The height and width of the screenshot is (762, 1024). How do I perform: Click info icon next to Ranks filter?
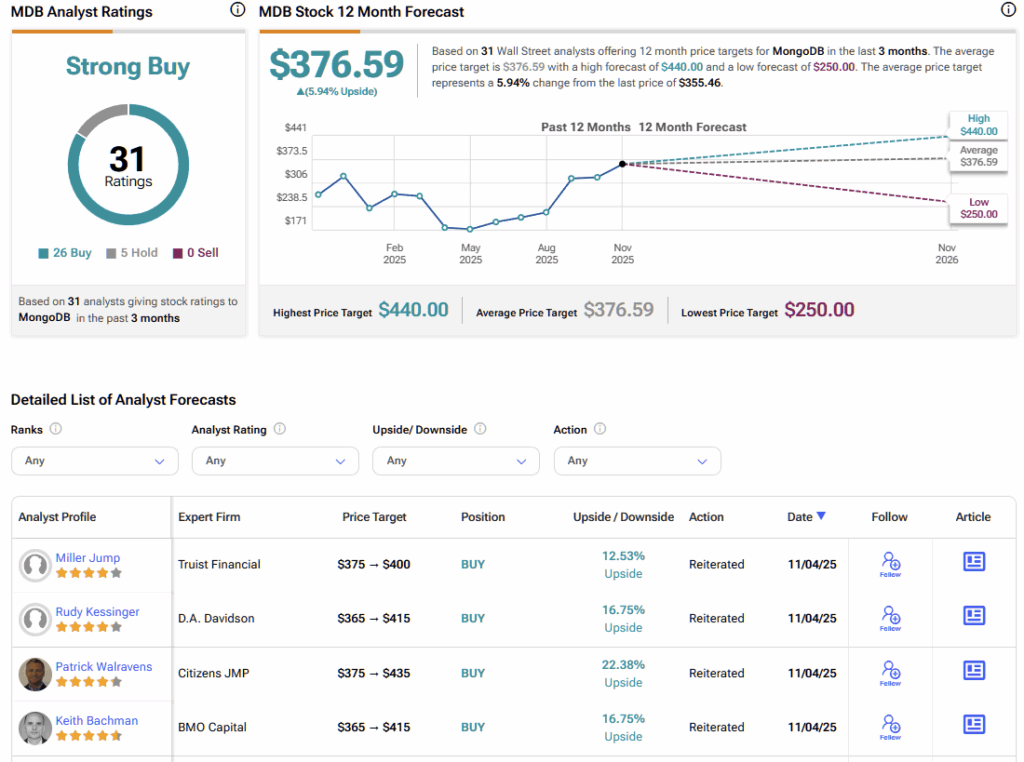click(x=56, y=429)
